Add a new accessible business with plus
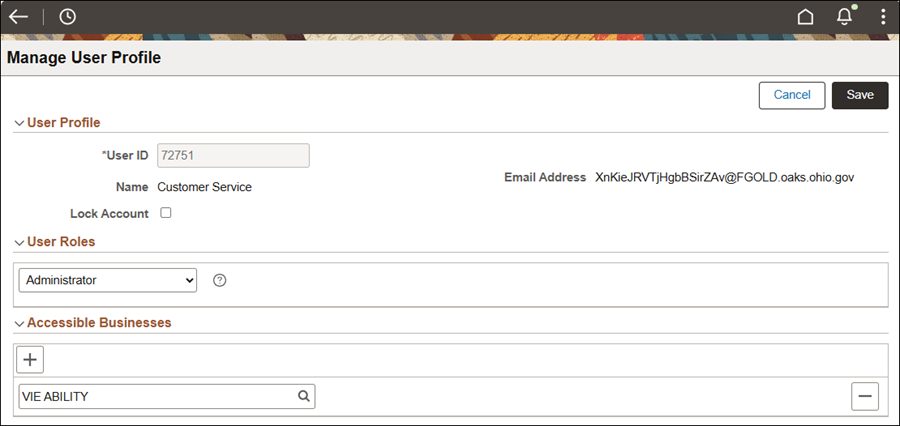 30,360
